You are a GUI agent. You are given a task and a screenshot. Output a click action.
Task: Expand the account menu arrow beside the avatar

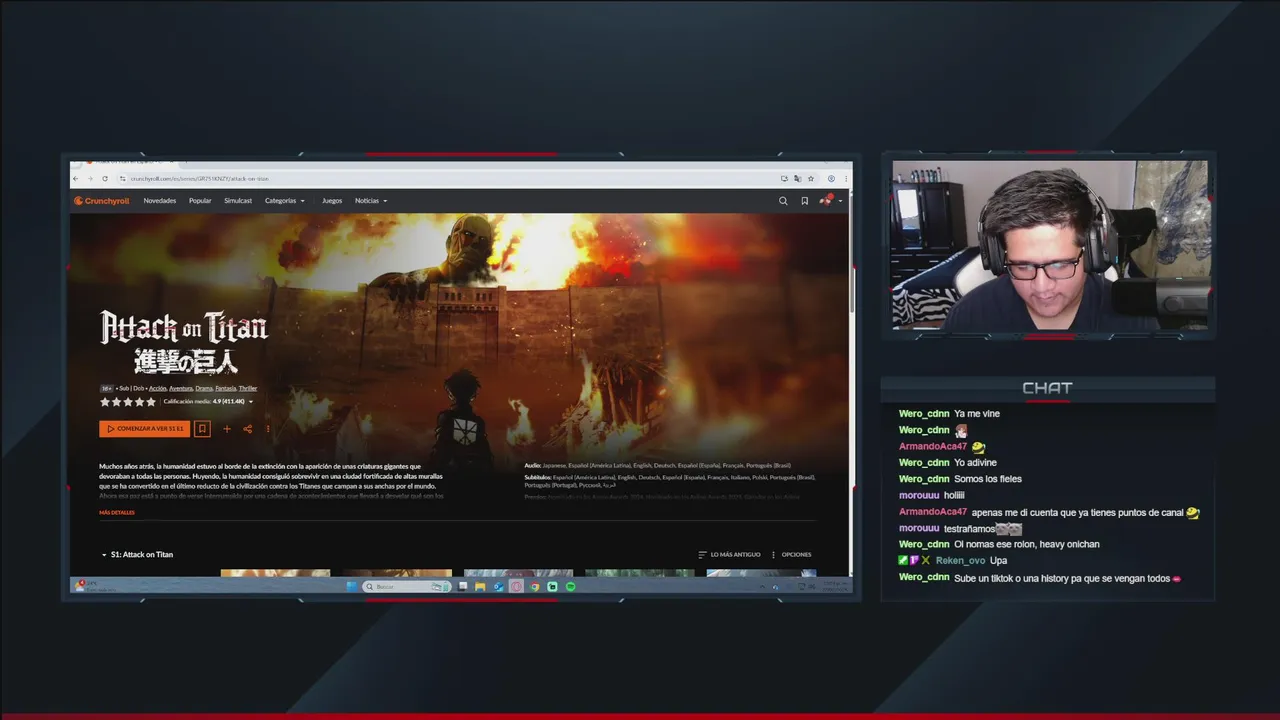coord(840,201)
